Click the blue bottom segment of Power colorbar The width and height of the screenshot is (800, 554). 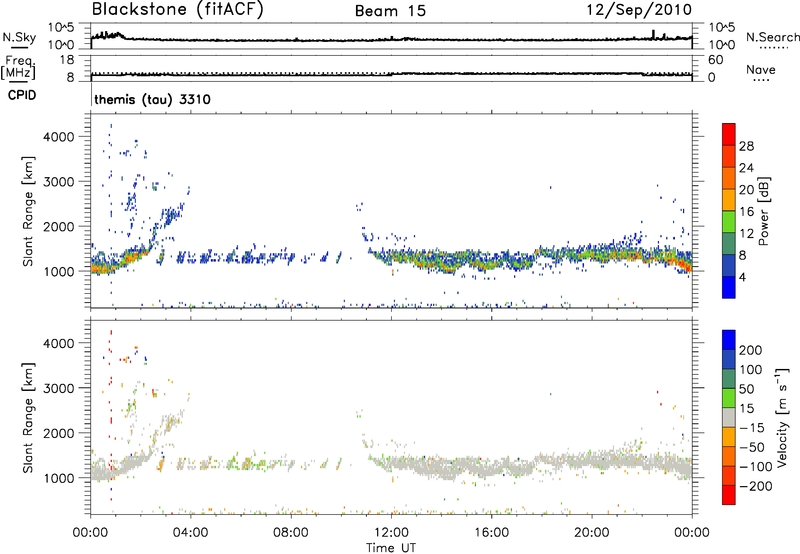tap(728, 287)
